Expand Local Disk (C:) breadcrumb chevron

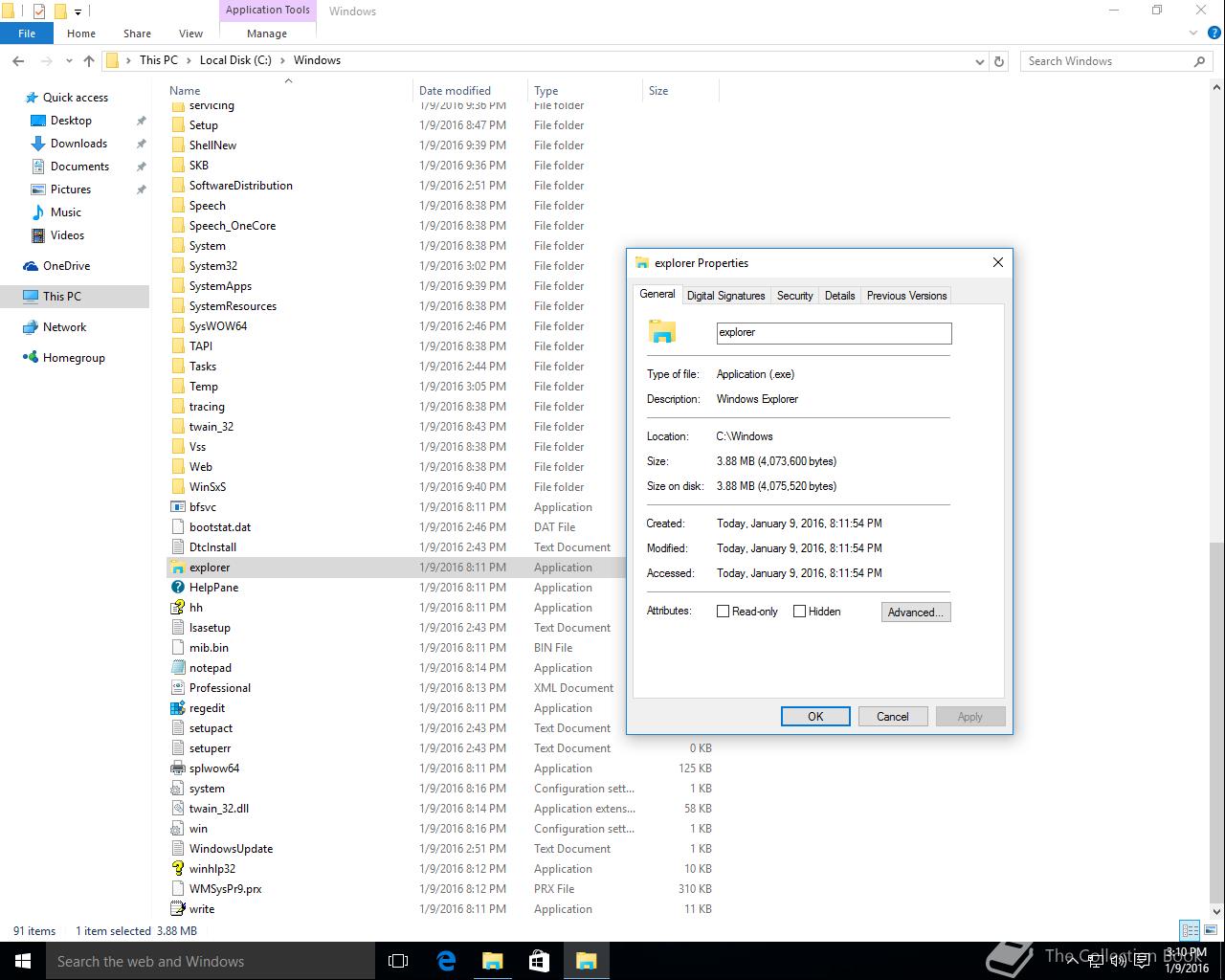282,60
